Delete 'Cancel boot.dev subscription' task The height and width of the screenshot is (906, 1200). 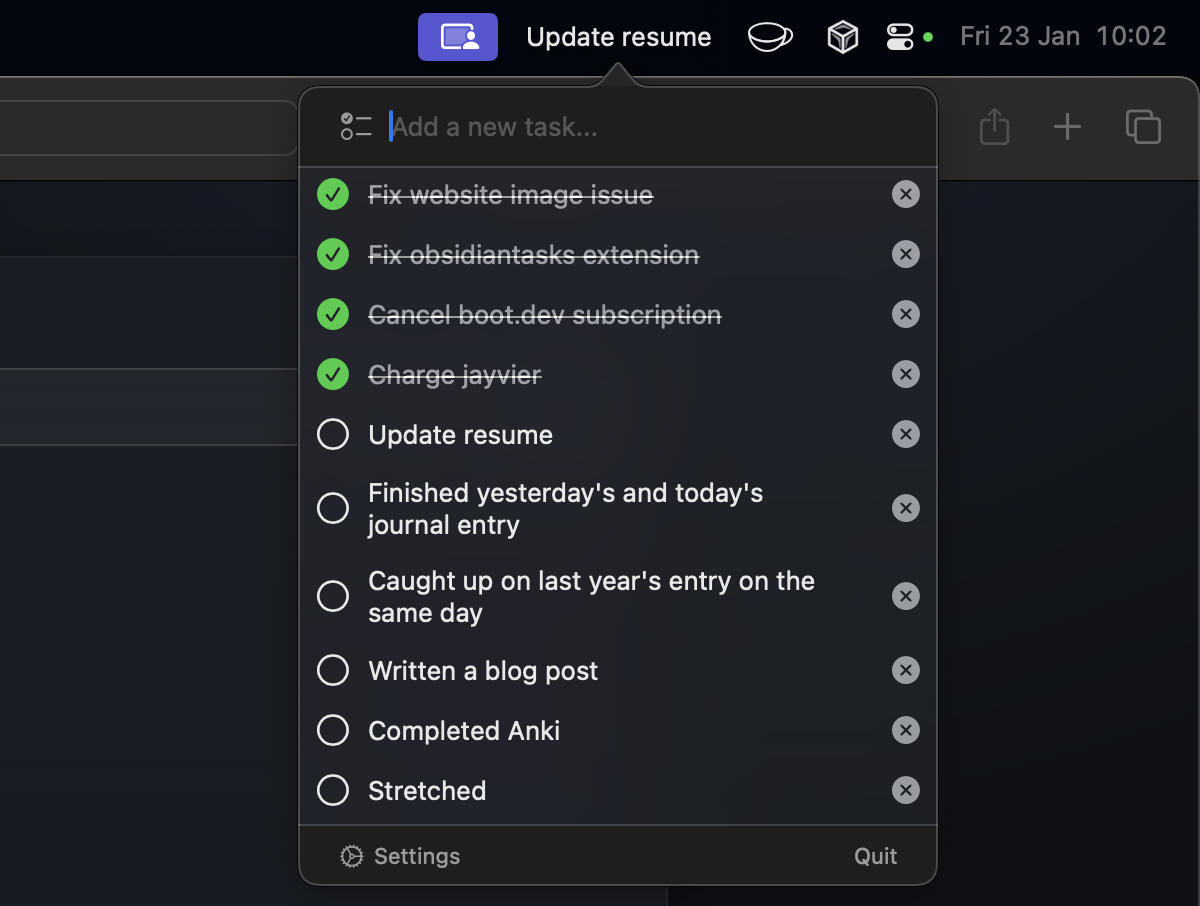pos(905,315)
